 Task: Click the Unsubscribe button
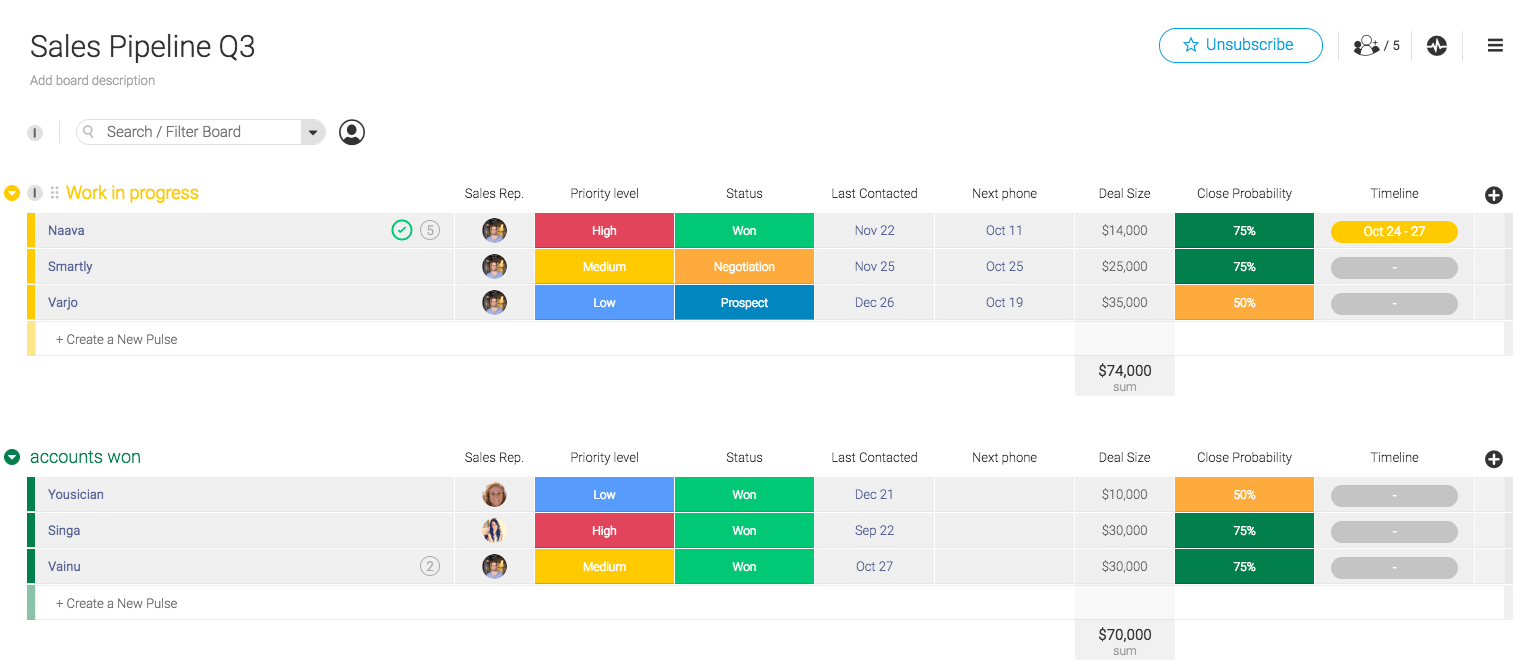coord(1241,45)
